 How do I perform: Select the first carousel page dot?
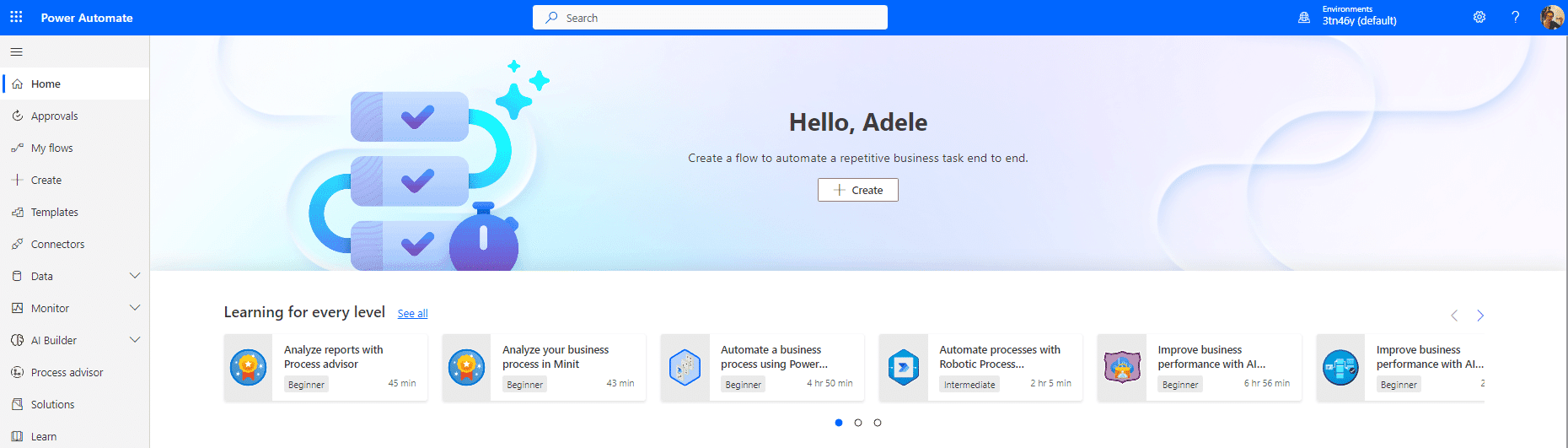tap(839, 423)
